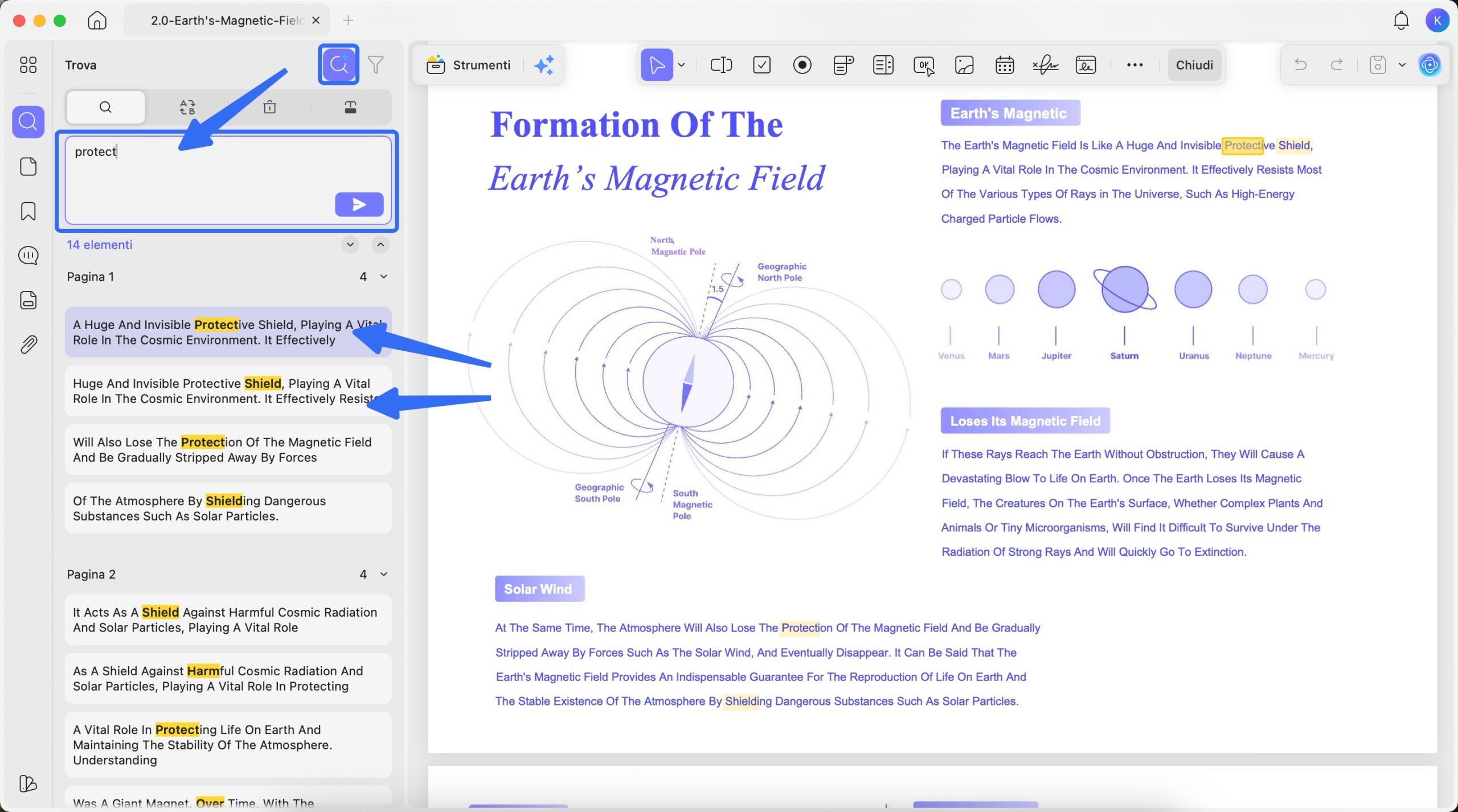
Task: Insert an image field tool
Action: [x=964, y=65]
